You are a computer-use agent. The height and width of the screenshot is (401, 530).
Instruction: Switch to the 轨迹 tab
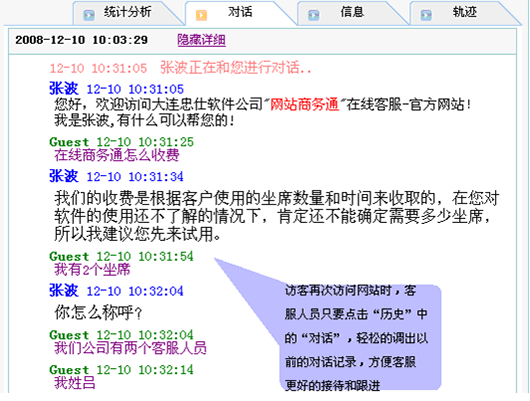[464, 12]
